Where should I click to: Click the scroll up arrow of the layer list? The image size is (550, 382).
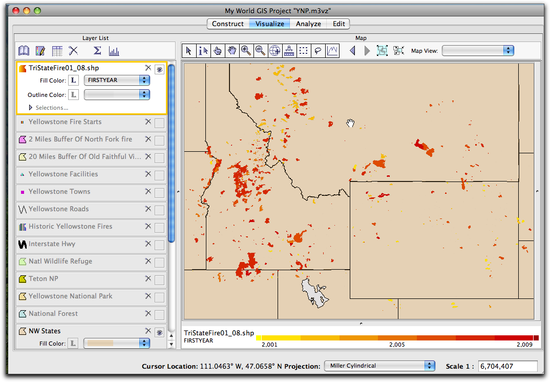coord(172,336)
